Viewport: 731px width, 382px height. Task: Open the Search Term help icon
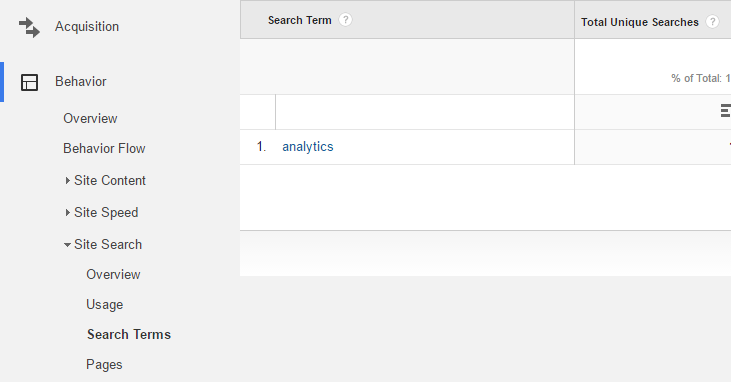[345, 20]
